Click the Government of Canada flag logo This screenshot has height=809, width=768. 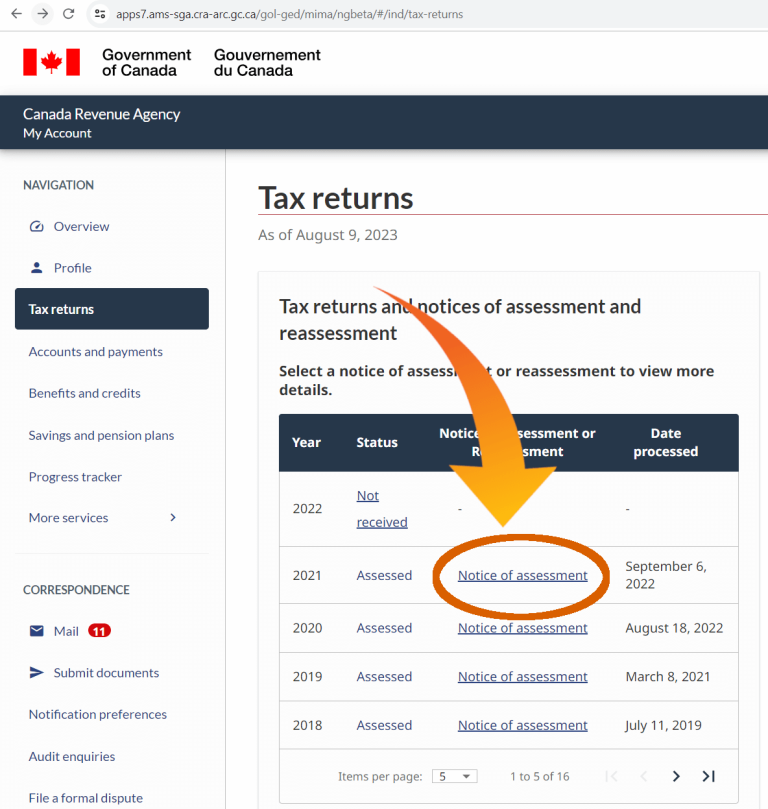click(x=51, y=62)
